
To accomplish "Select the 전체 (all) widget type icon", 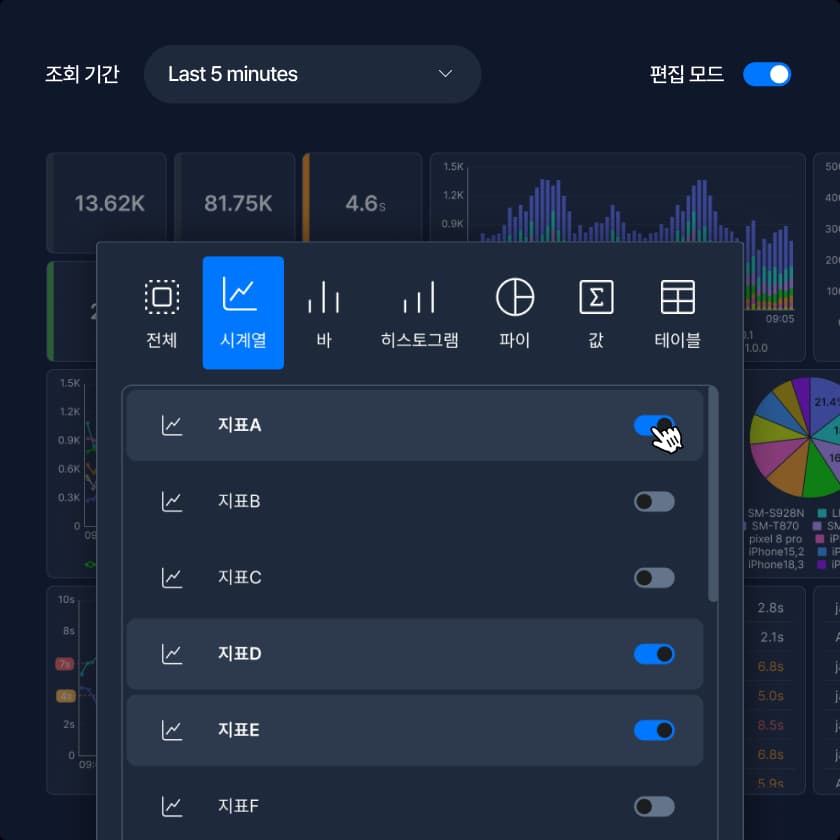I will click(x=162, y=298).
